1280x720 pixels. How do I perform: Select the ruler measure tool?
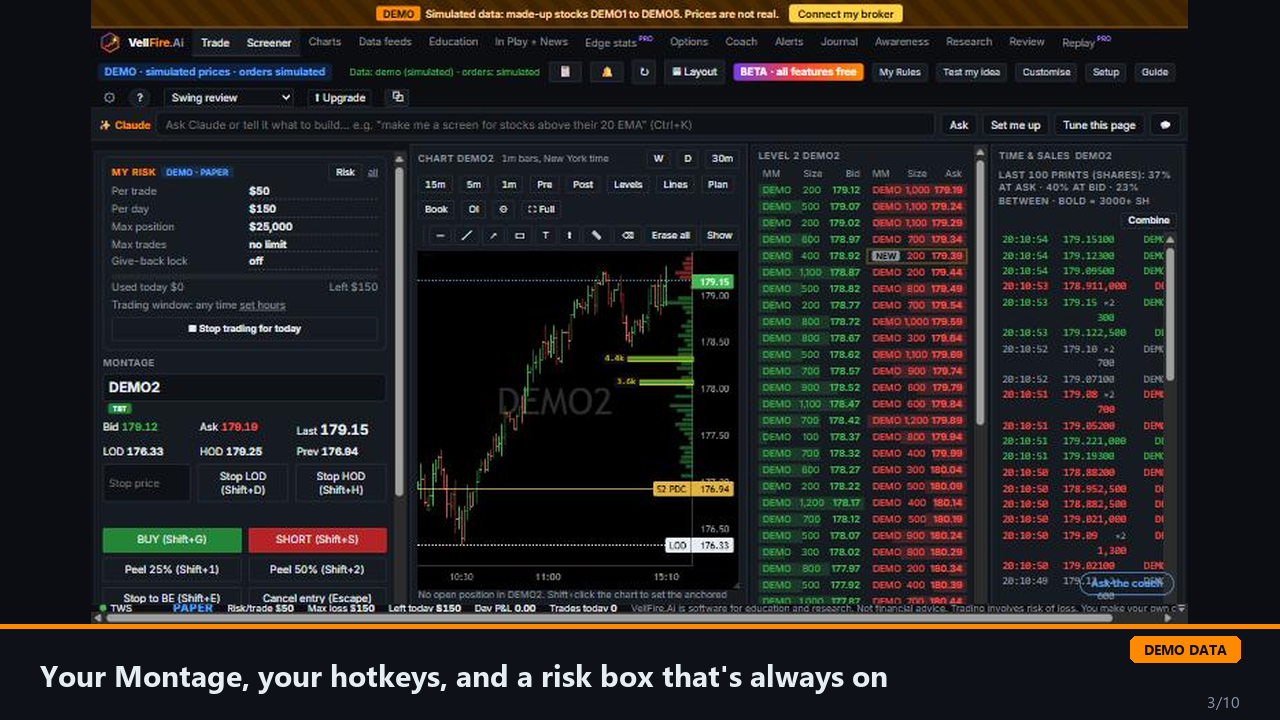(597, 235)
